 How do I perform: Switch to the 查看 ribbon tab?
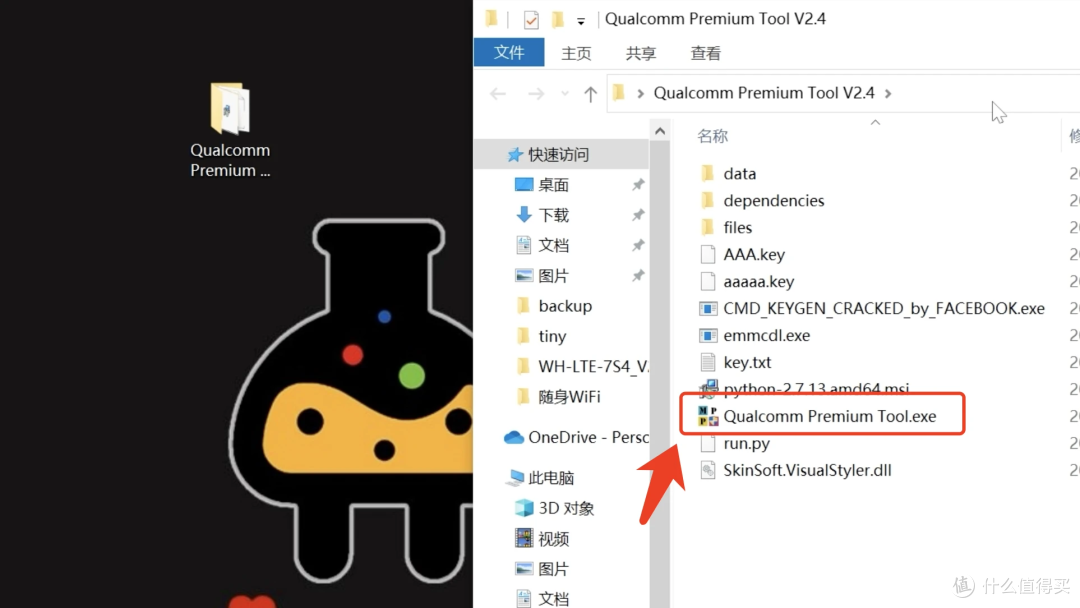(x=705, y=53)
